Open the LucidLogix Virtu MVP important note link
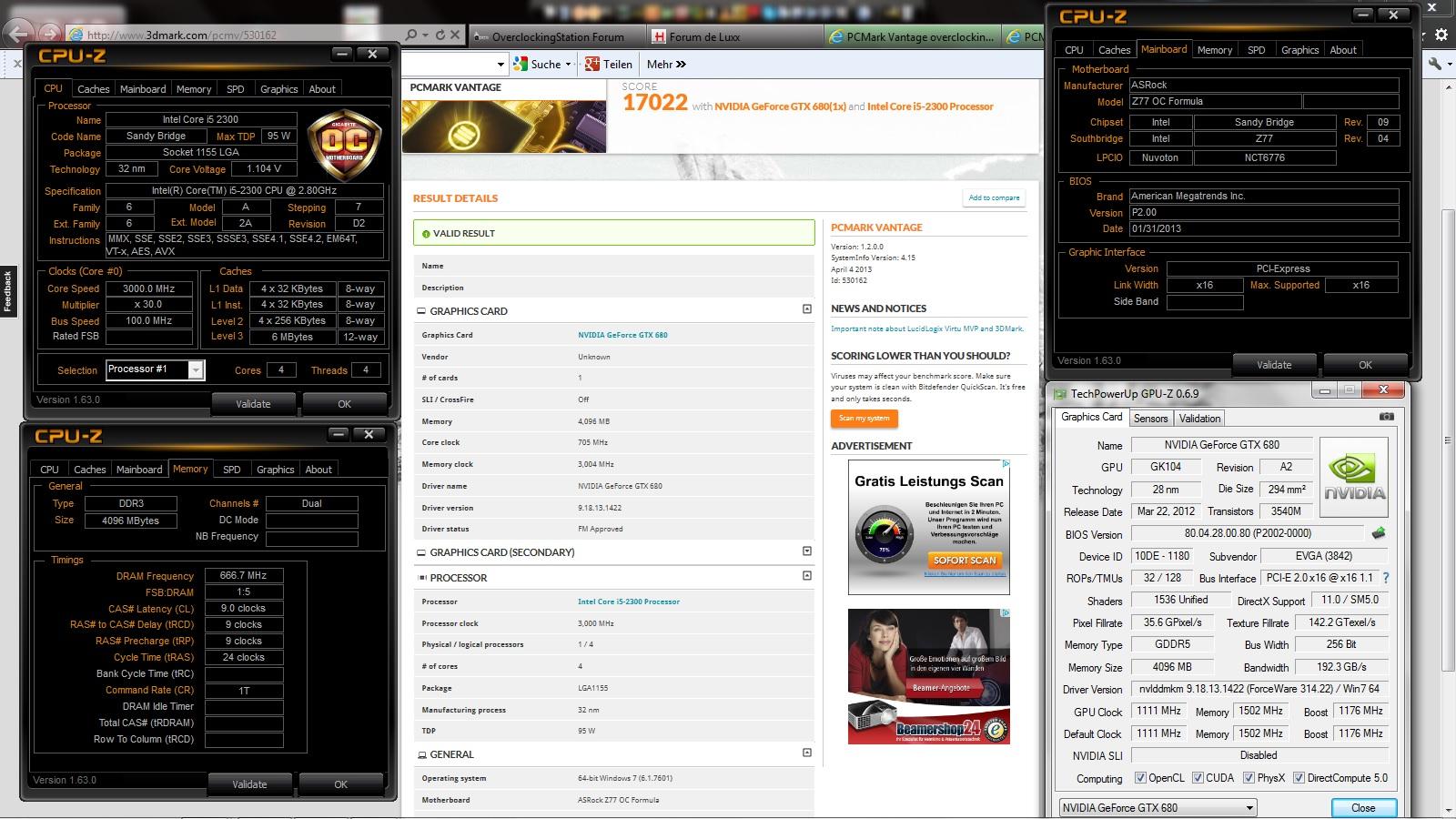 point(927,329)
